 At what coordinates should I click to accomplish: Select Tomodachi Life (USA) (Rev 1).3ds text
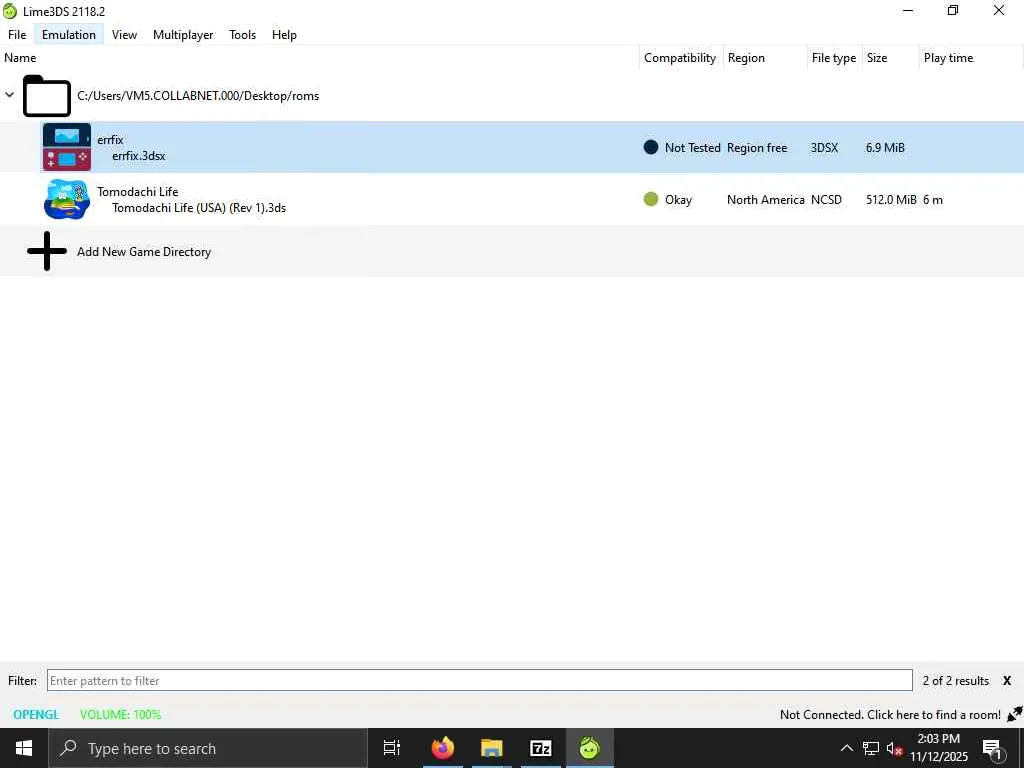(199, 208)
